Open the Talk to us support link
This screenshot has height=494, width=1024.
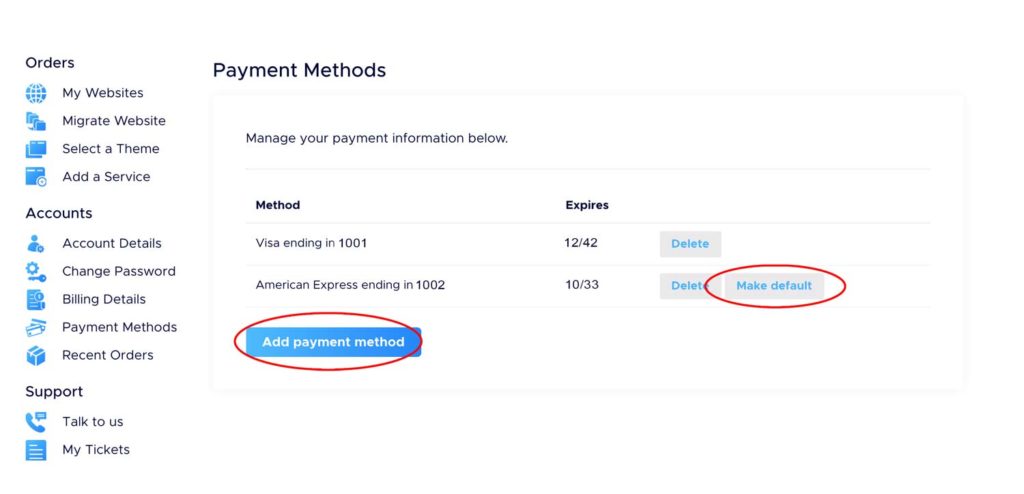[x=93, y=422]
